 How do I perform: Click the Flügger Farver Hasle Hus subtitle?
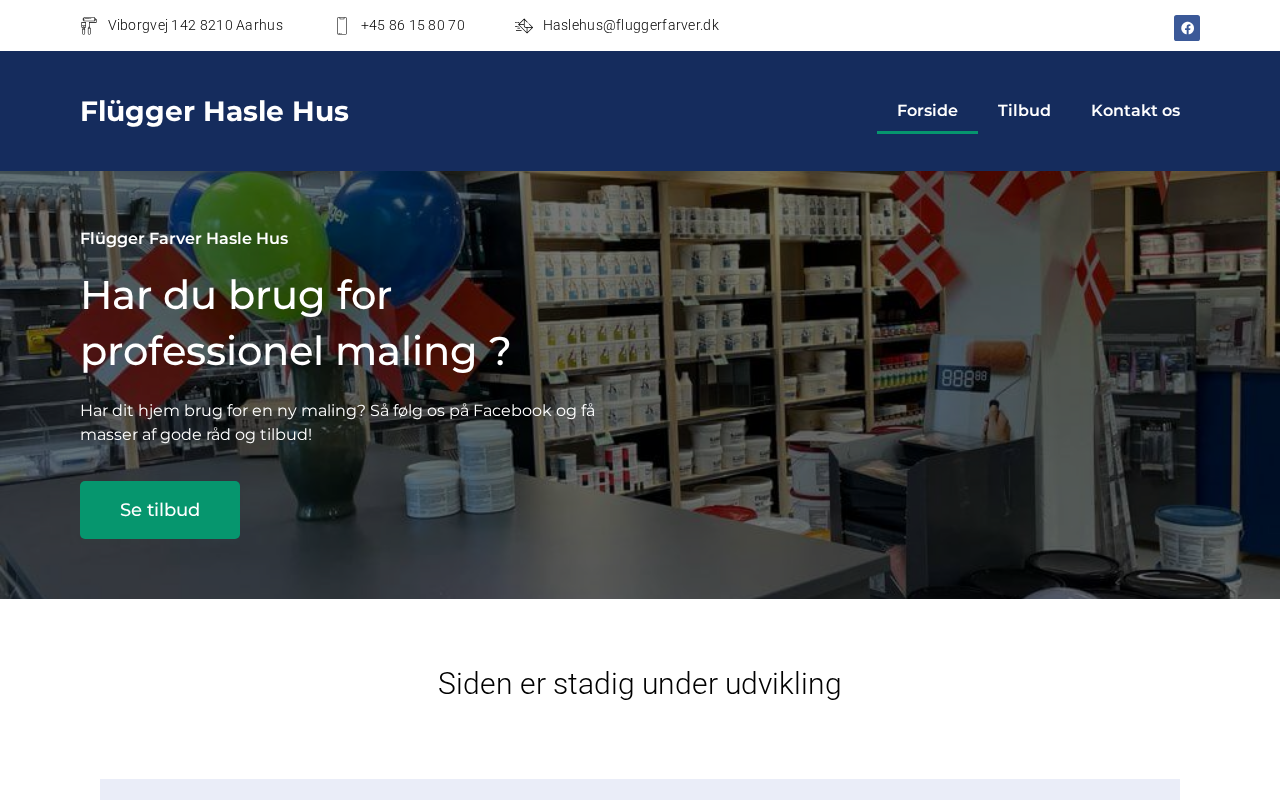[x=184, y=238]
